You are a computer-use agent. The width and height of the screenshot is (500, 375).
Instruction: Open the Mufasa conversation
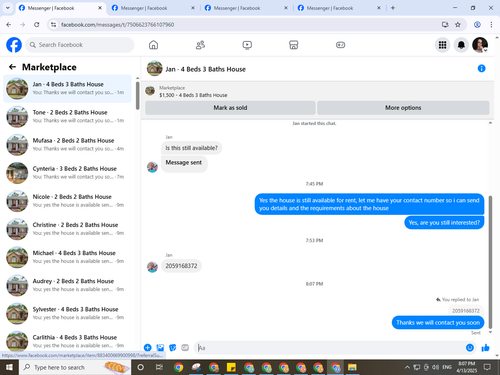[x=68, y=145]
